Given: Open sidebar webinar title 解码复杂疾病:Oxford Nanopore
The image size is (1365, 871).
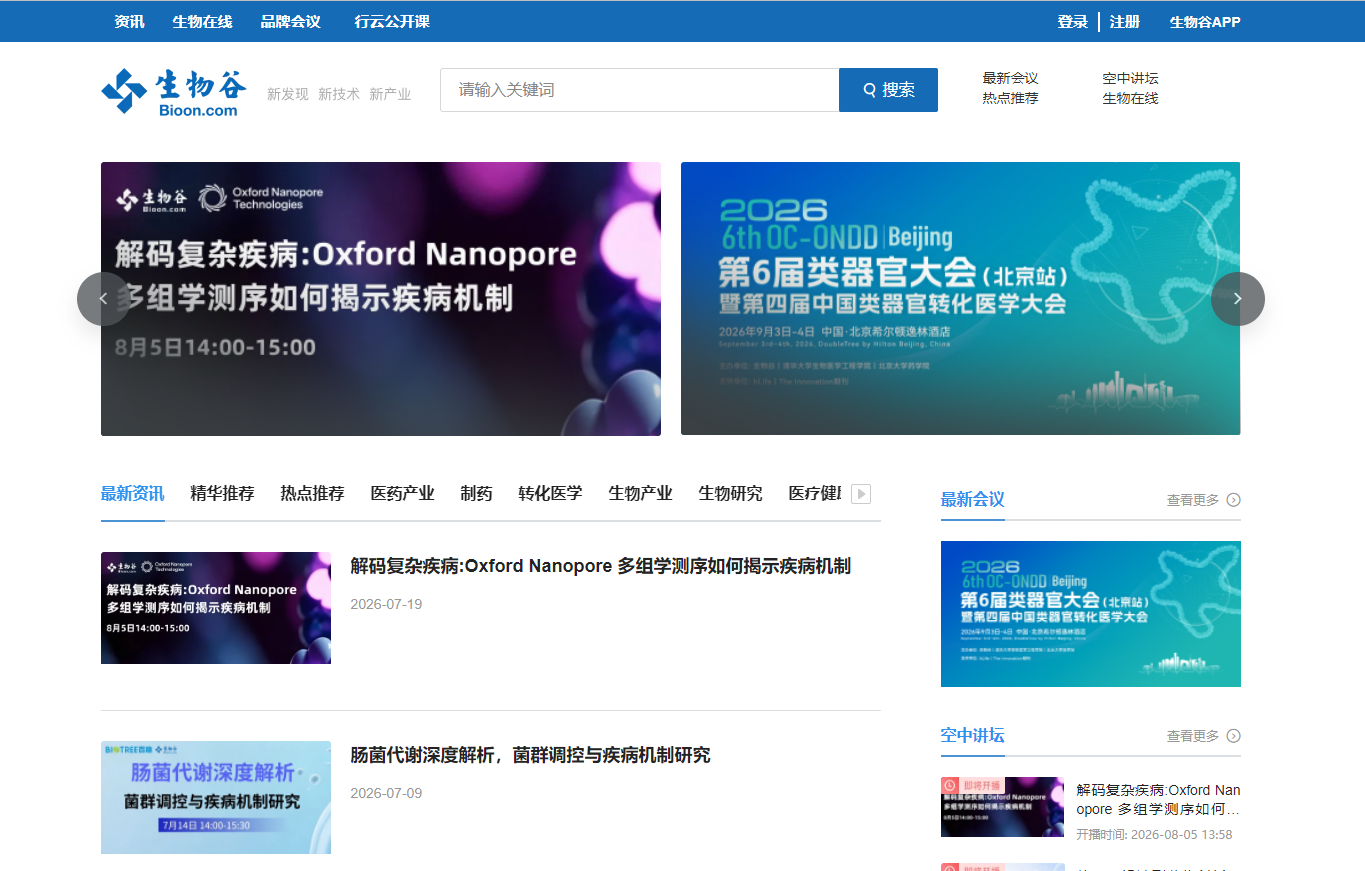Looking at the screenshot, I should click(1158, 799).
